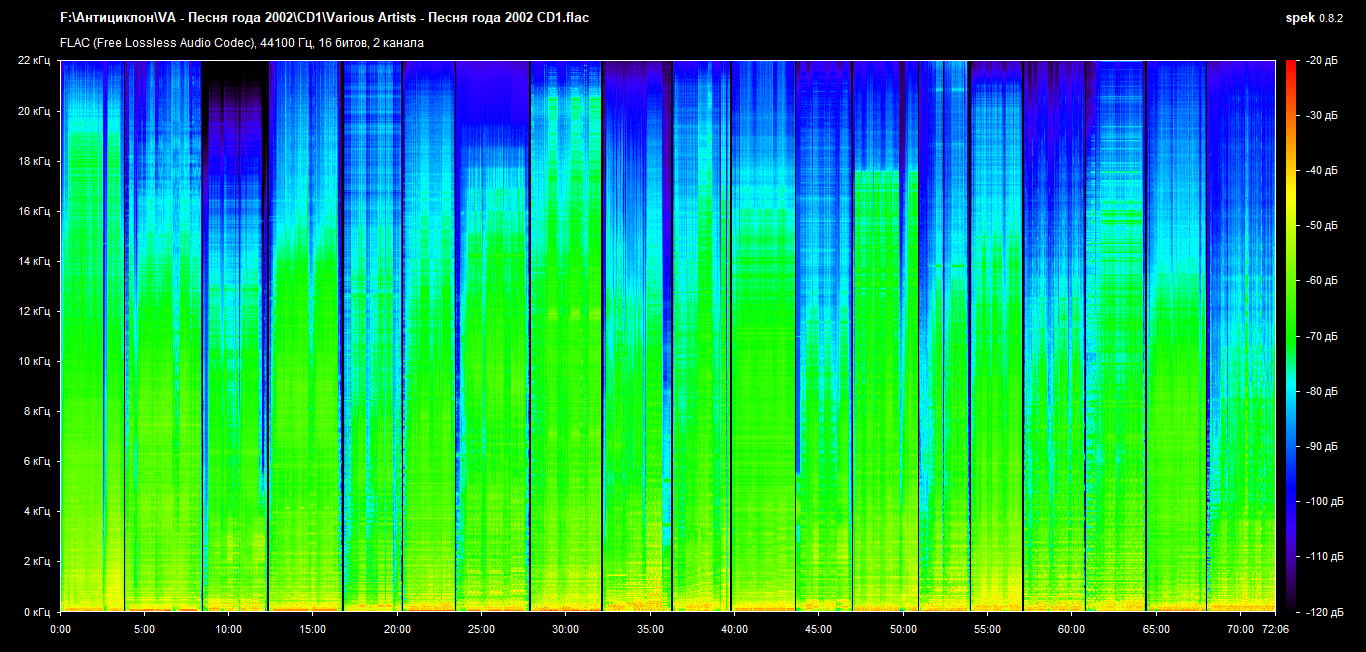Click the 2 кГц frequency label
1366x652 pixels.
(38, 561)
